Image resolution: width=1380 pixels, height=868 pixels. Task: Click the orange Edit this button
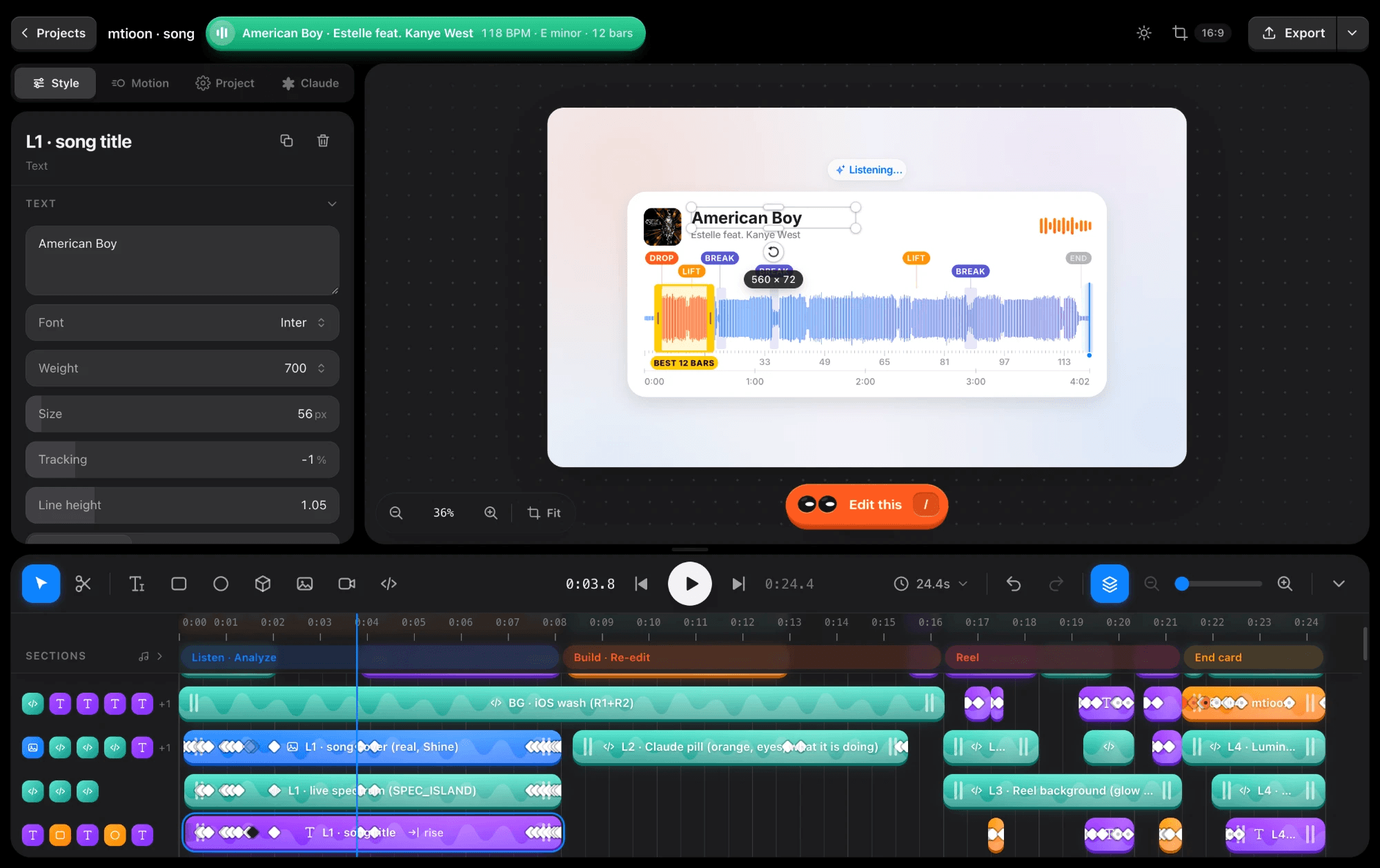(x=867, y=504)
